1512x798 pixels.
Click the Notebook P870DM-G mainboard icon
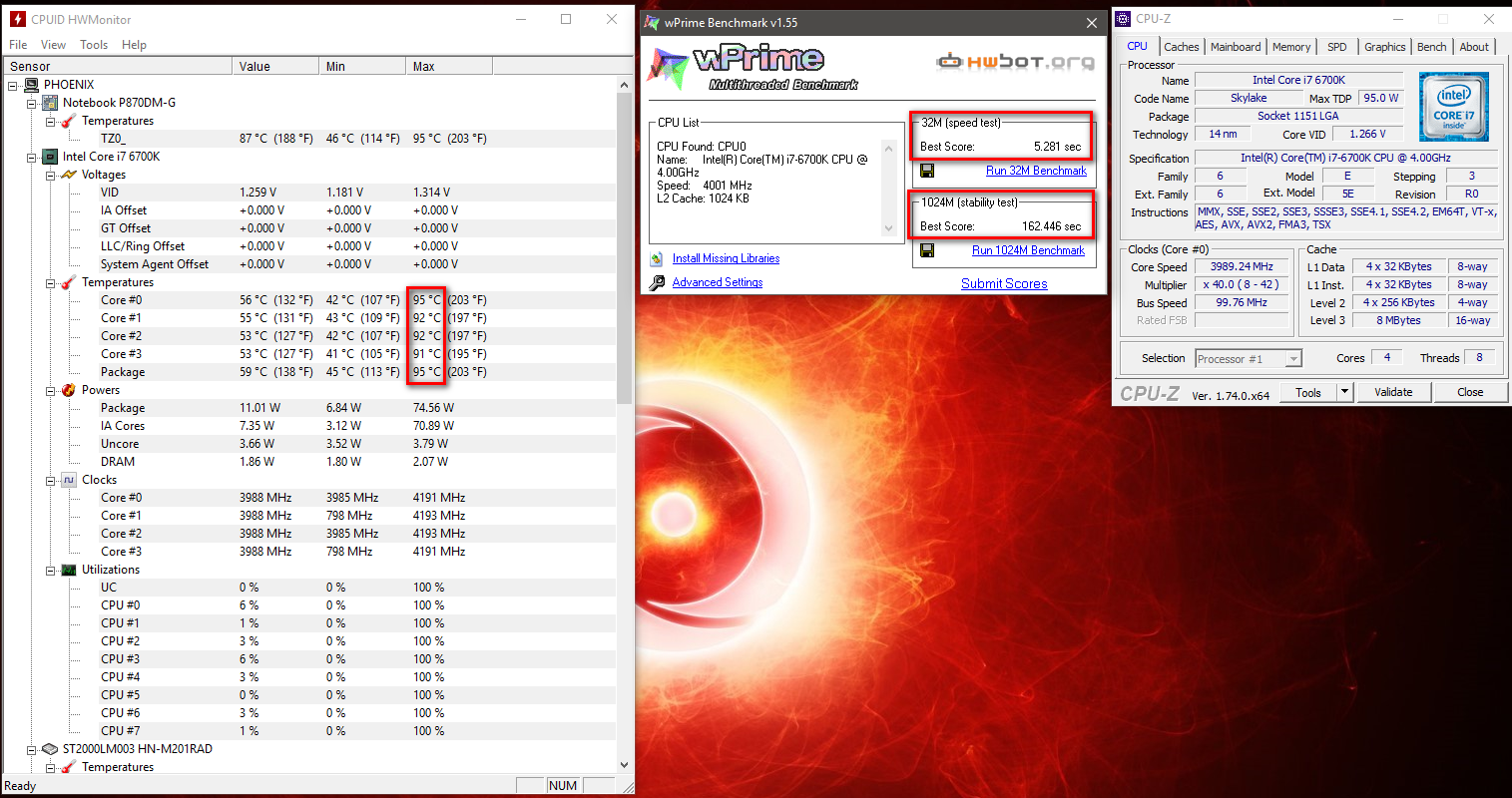[50, 103]
